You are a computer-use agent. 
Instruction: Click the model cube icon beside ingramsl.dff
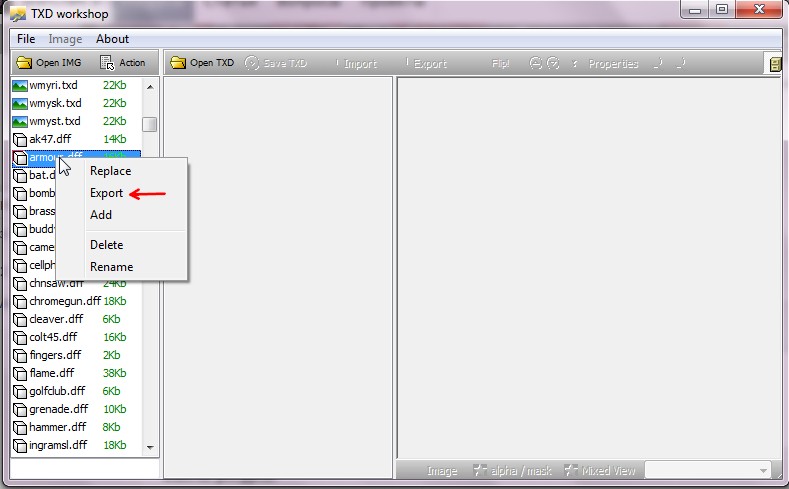coord(20,446)
